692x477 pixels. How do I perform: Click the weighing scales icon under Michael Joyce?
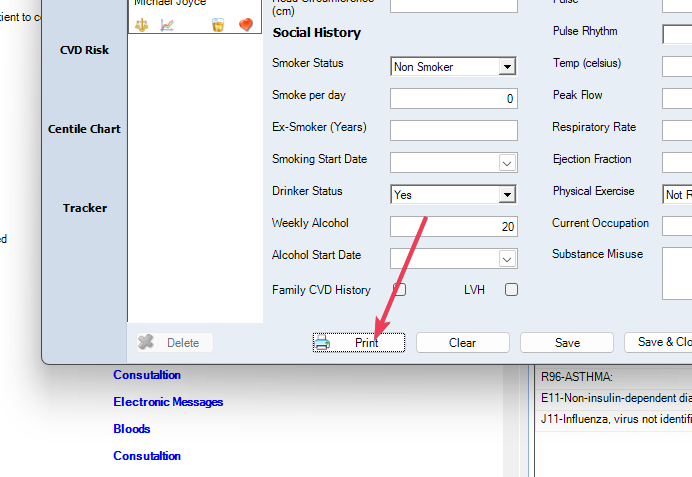pyautogui.click(x=141, y=25)
